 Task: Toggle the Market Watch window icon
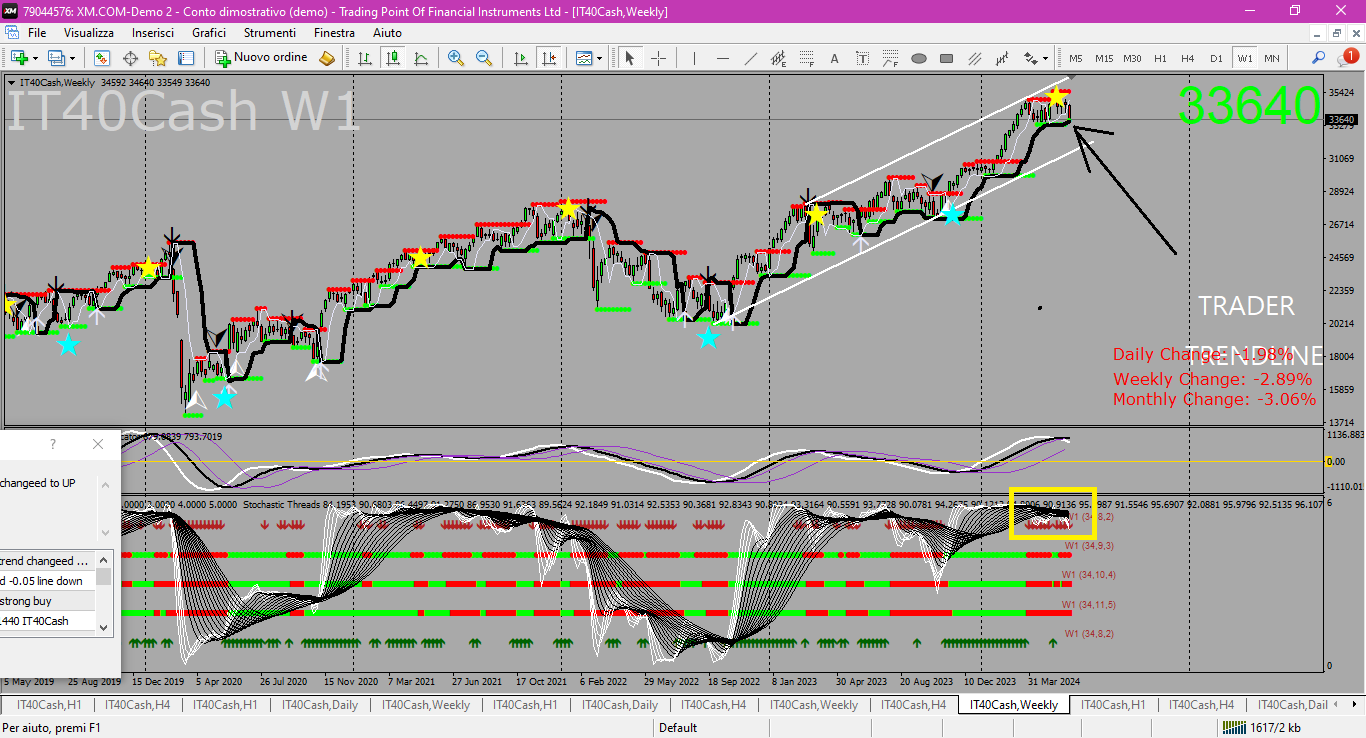(x=102, y=58)
